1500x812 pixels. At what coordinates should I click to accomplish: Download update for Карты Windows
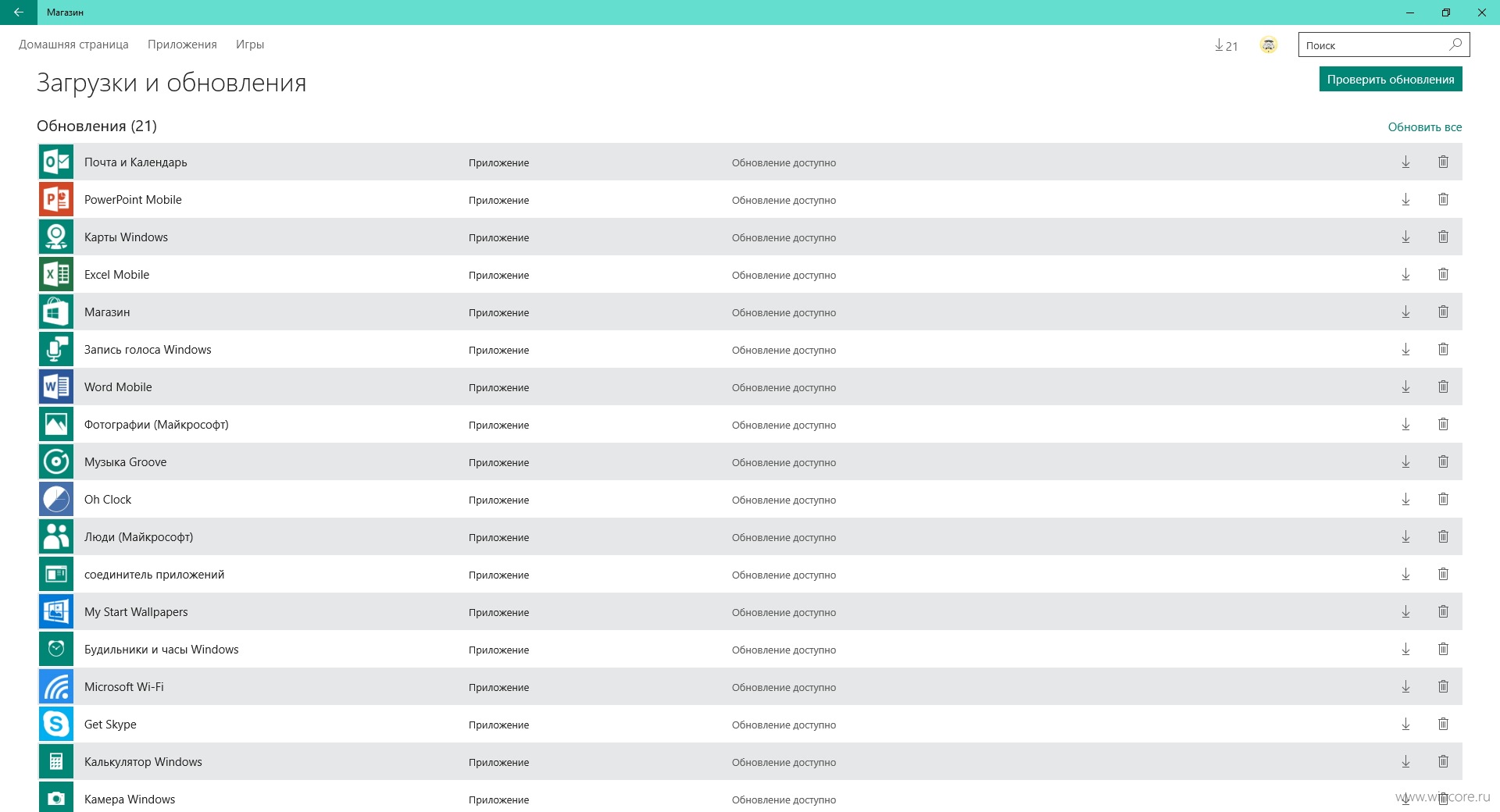pos(1405,237)
